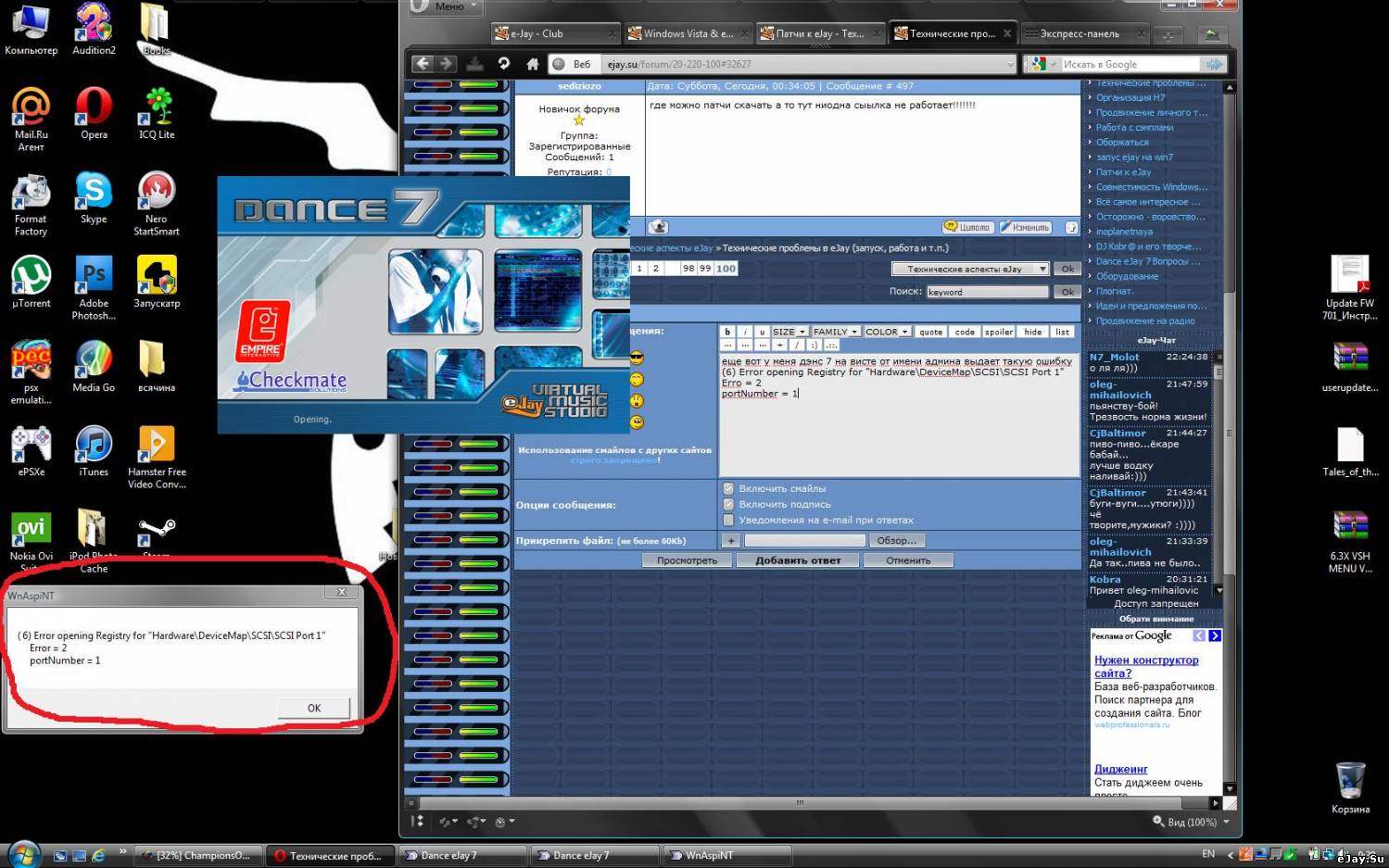The image size is (1389, 868).
Task: Open the Патчи к eJay sidebar link
Action: [x=1123, y=172]
